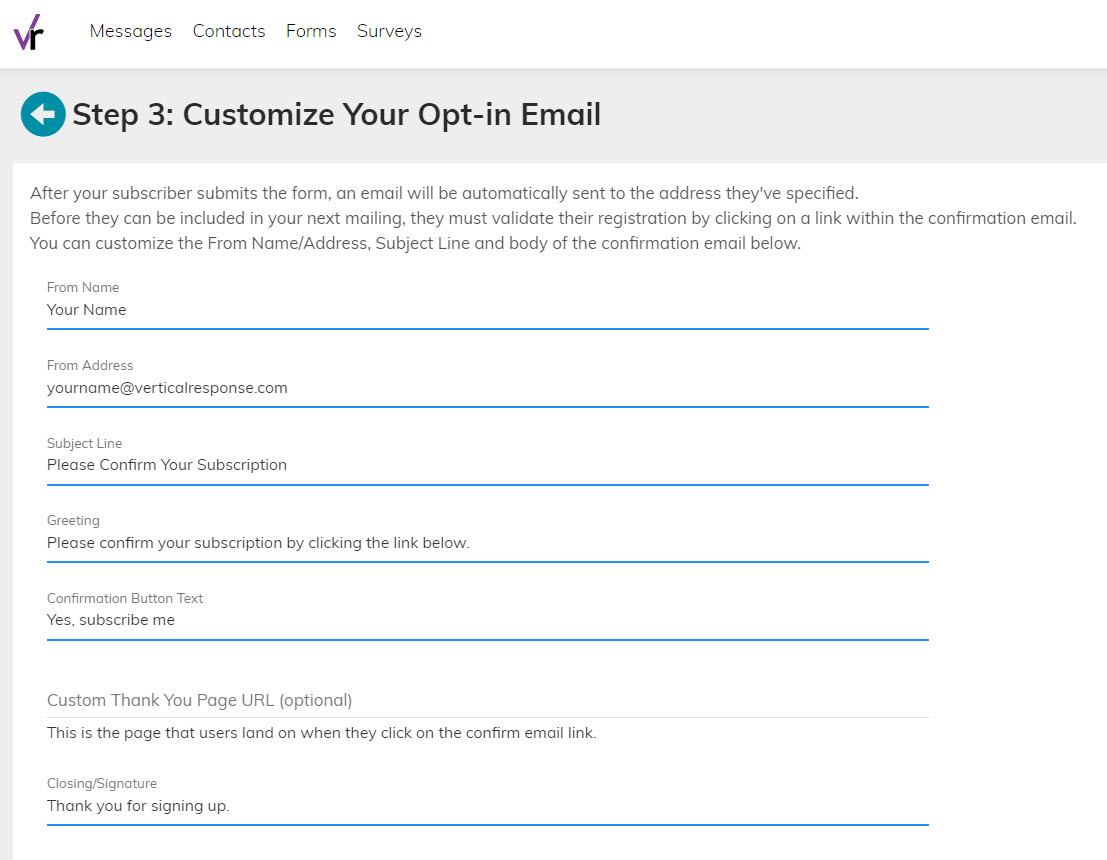The image size is (1107, 860).
Task: Open the Messages menu
Action: tap(131, 31)
